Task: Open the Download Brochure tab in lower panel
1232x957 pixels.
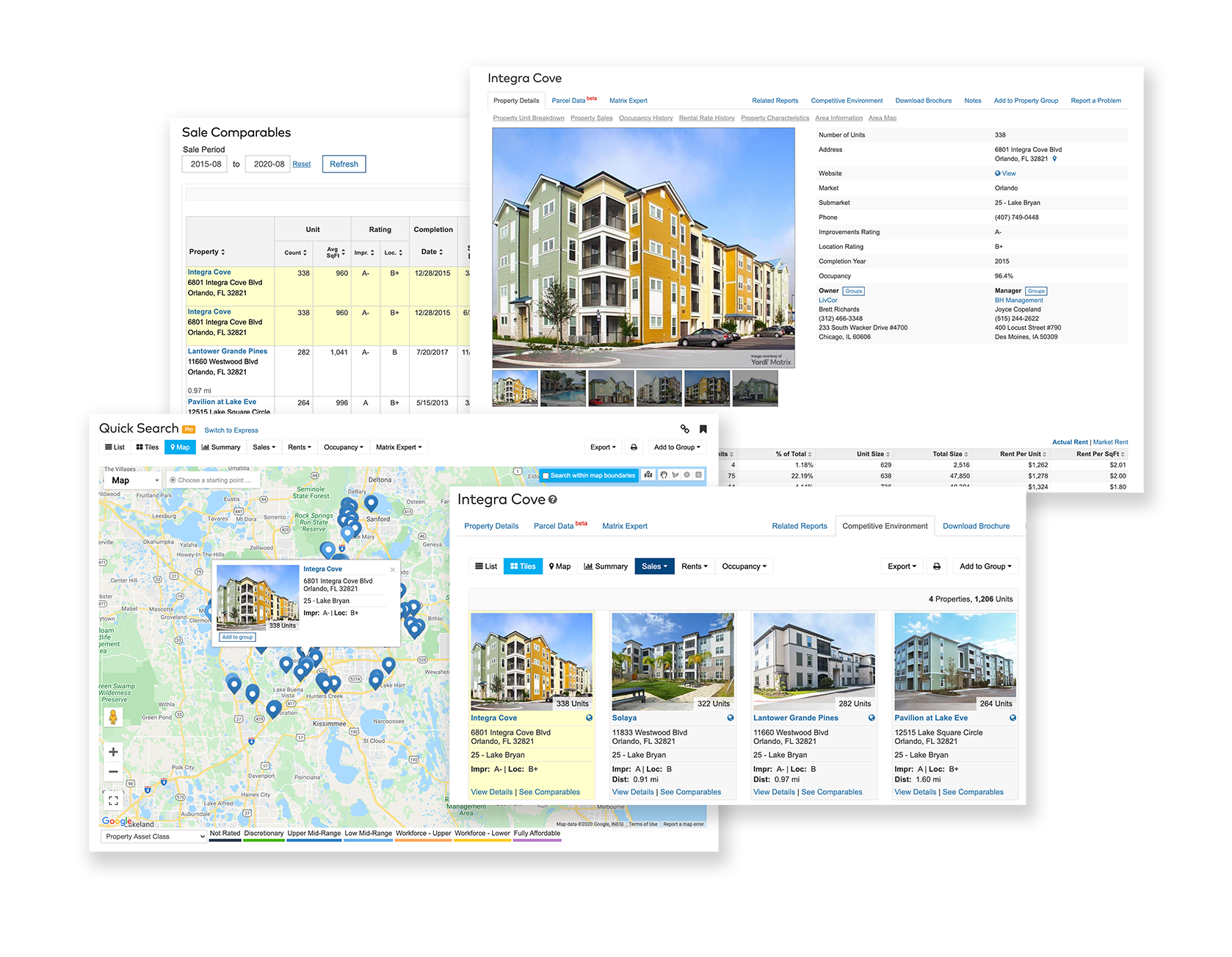Action: (976, 526)
